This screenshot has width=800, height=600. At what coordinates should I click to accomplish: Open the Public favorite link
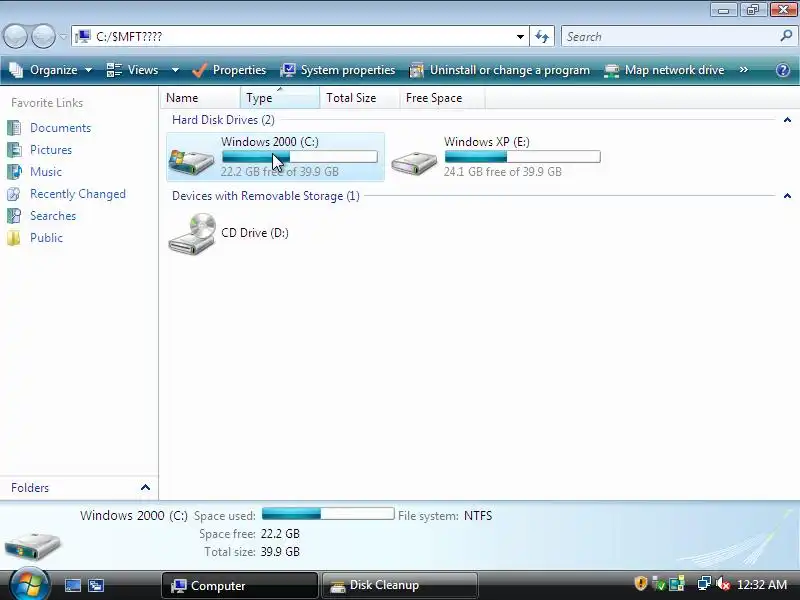click(46, 238)
